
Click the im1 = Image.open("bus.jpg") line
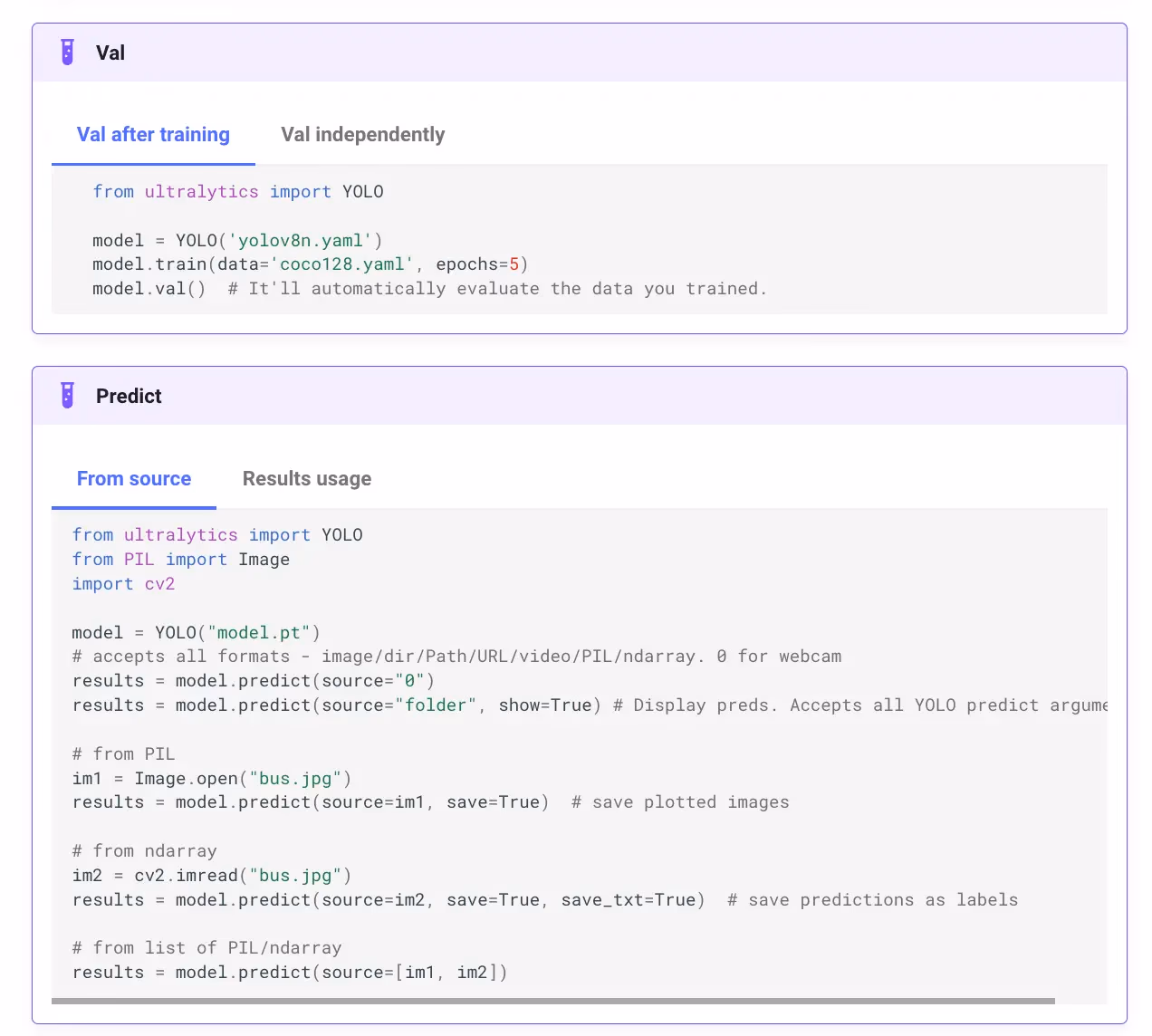pyautogui.click(x=211, y=779)
